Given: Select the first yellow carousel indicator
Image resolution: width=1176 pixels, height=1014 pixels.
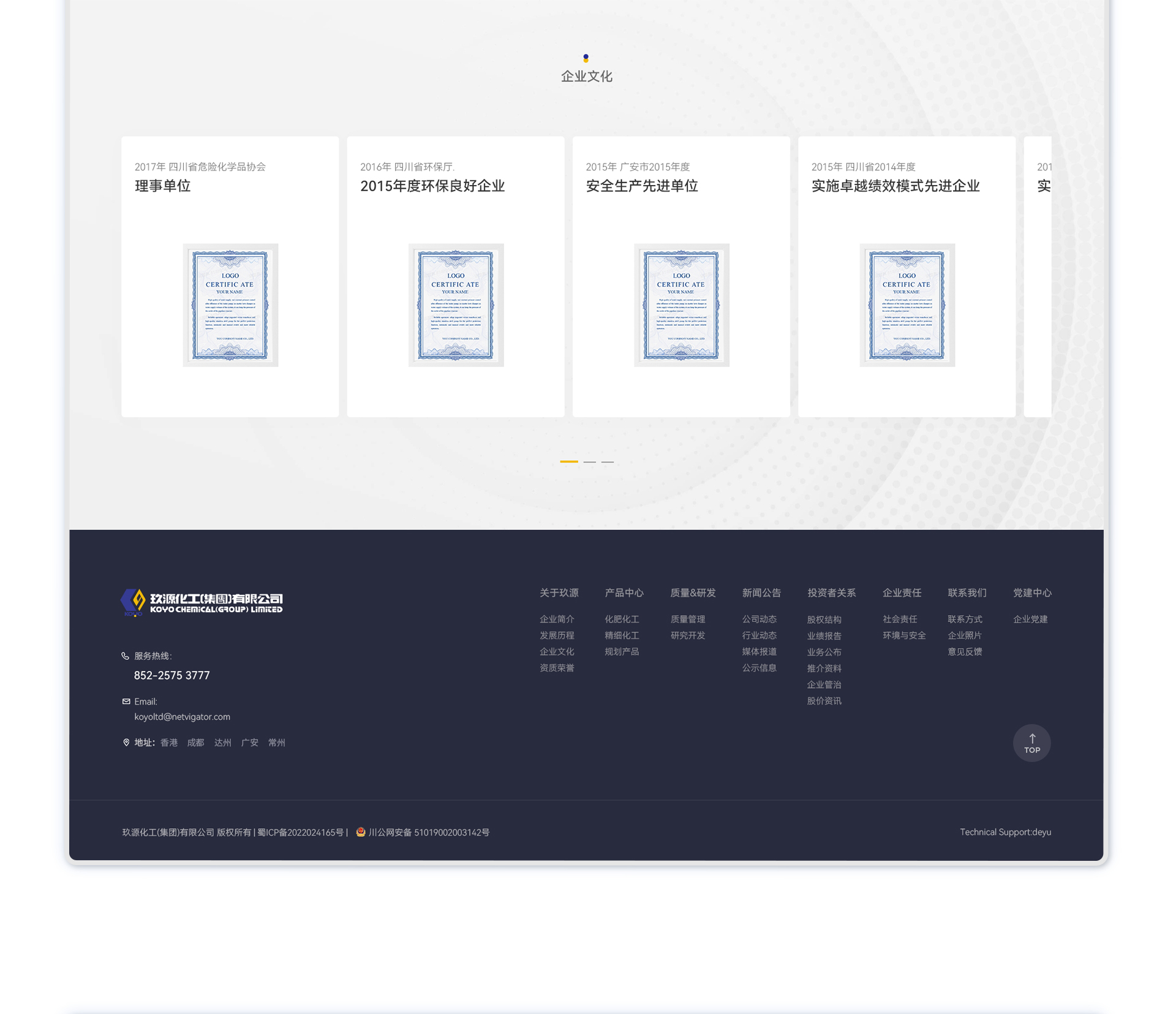Looking at the screenshot, I should (568, 461).
